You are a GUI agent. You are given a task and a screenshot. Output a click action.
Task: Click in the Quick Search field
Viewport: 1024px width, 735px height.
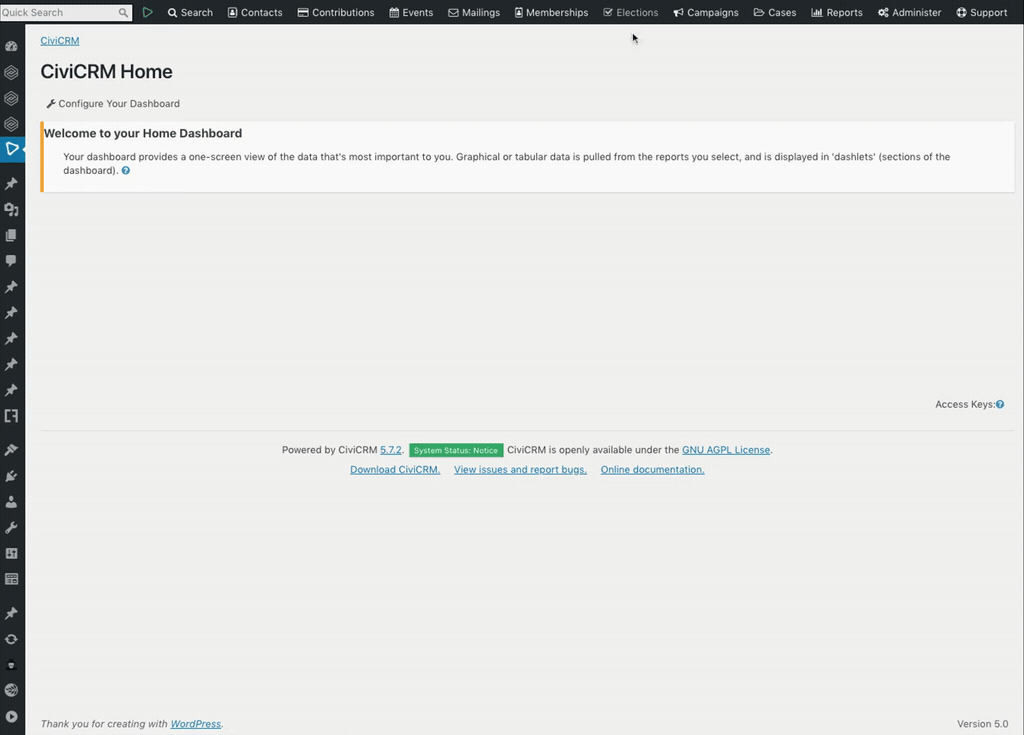58,13
